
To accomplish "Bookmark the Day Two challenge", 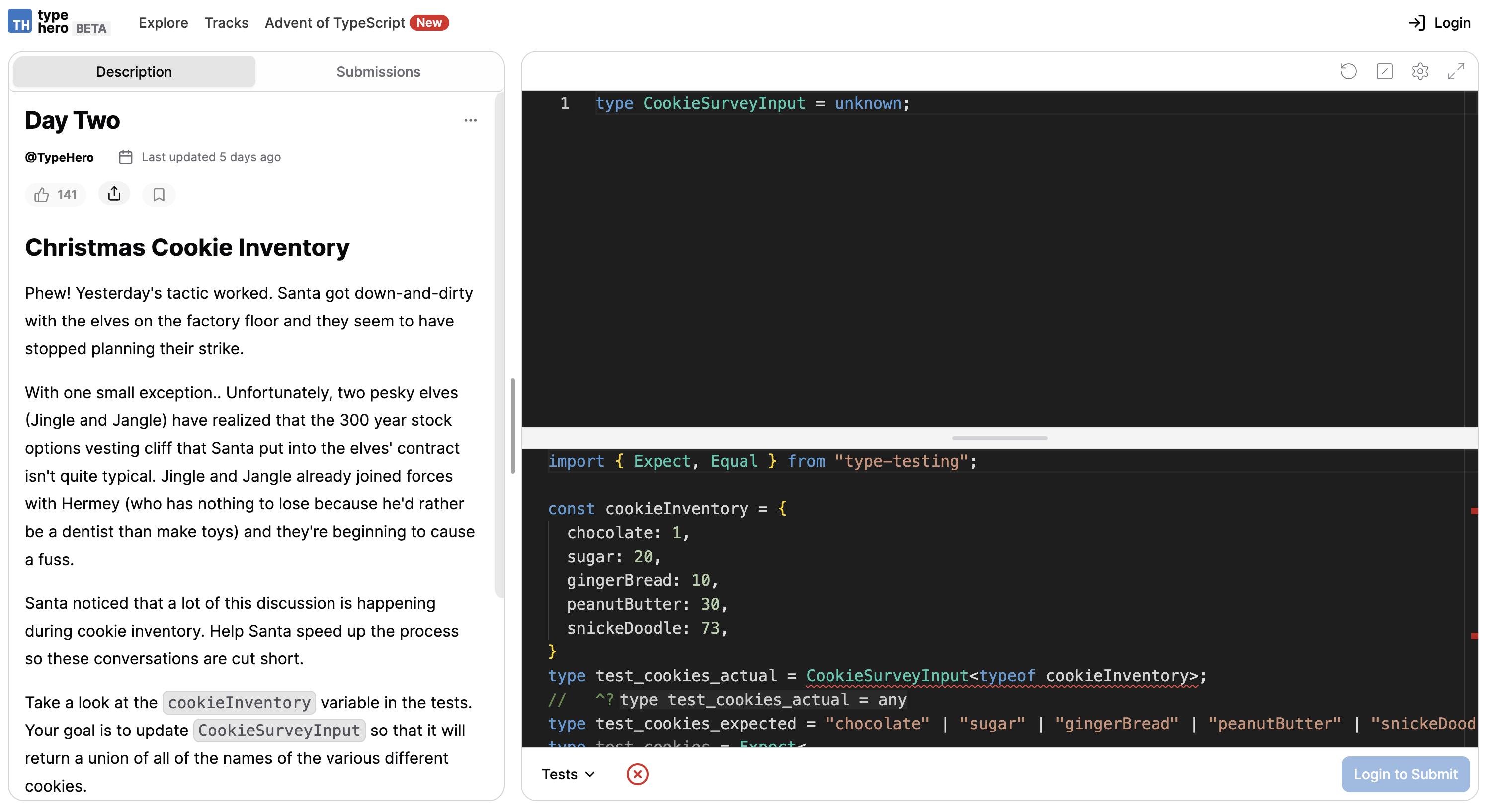I will pyautogui.click(x=159, y=194).
